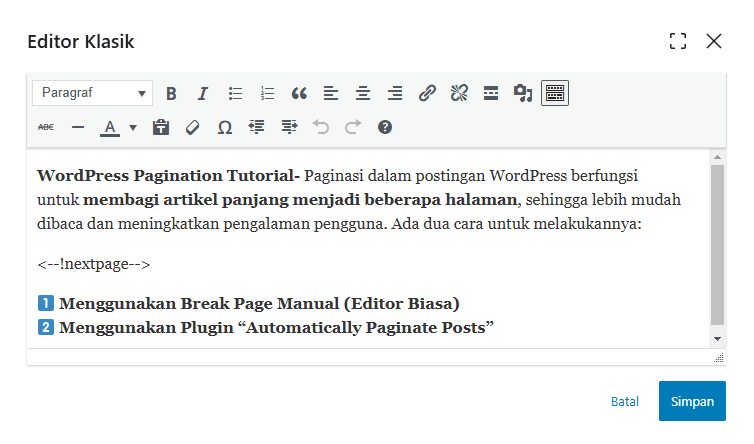This screenshot has height=444, width=754.
Task: Open the text color picker arrow
Action: [133, 127]
